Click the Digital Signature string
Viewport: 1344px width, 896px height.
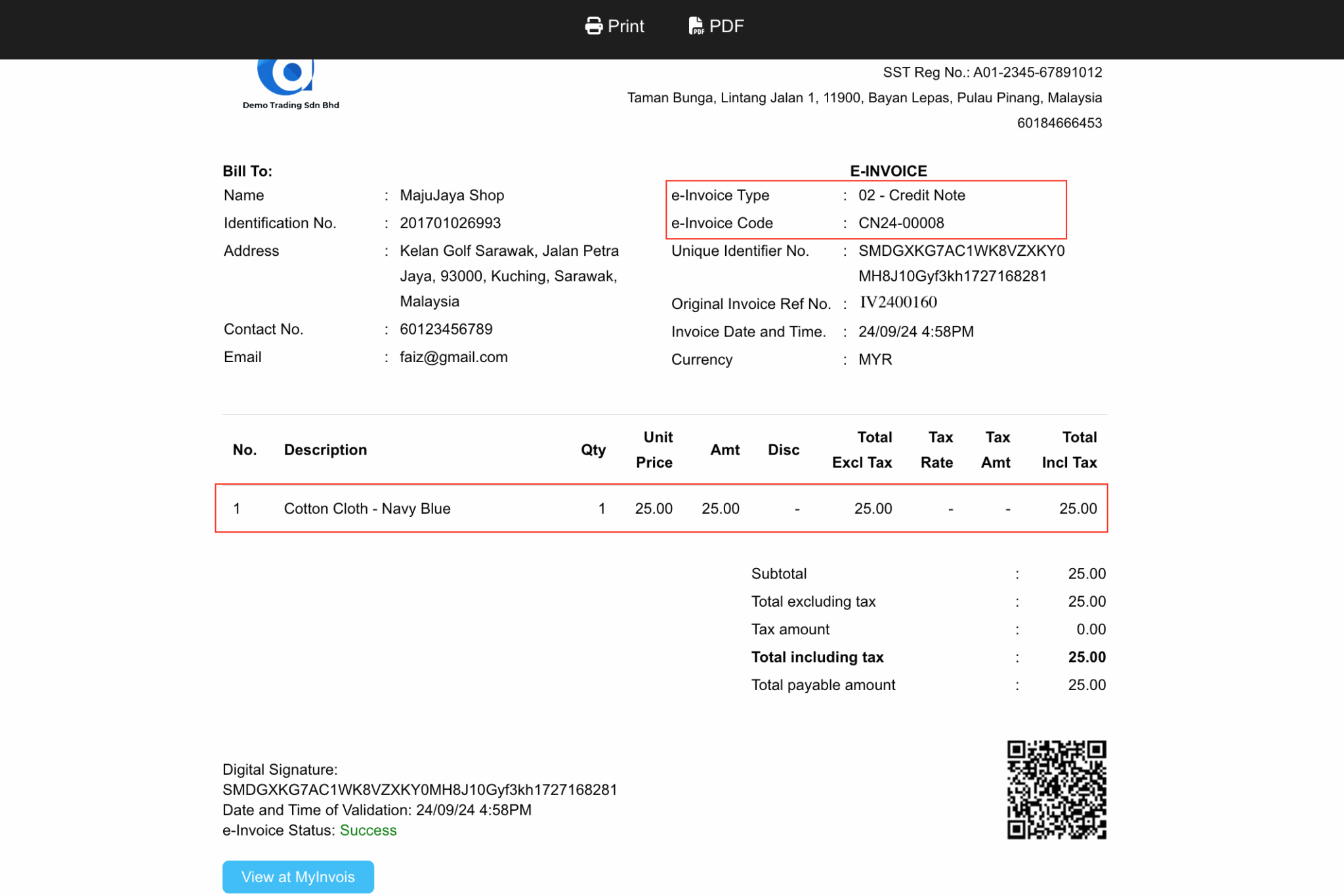(419, 790)
